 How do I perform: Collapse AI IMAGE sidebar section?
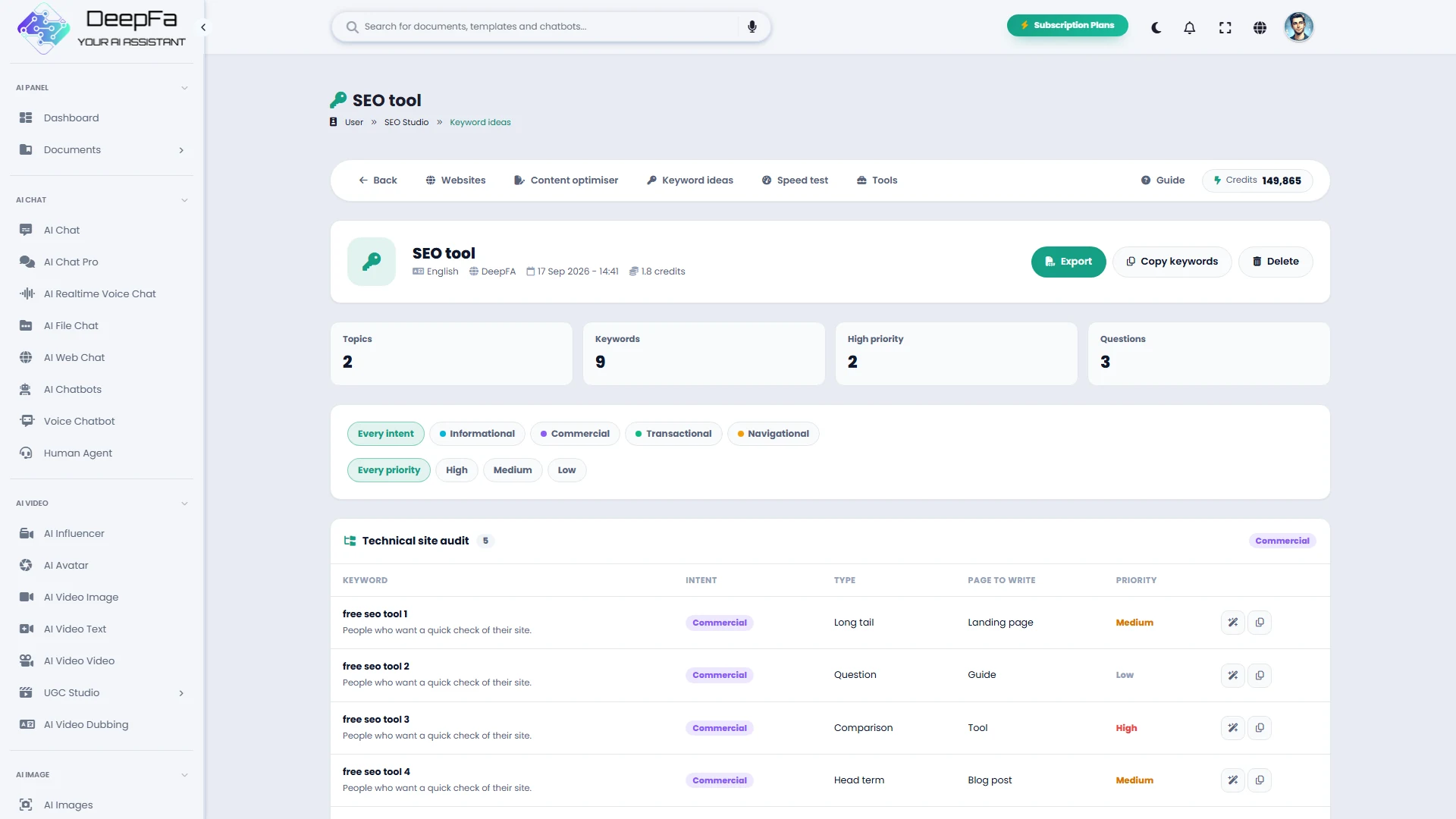point(184,775)
